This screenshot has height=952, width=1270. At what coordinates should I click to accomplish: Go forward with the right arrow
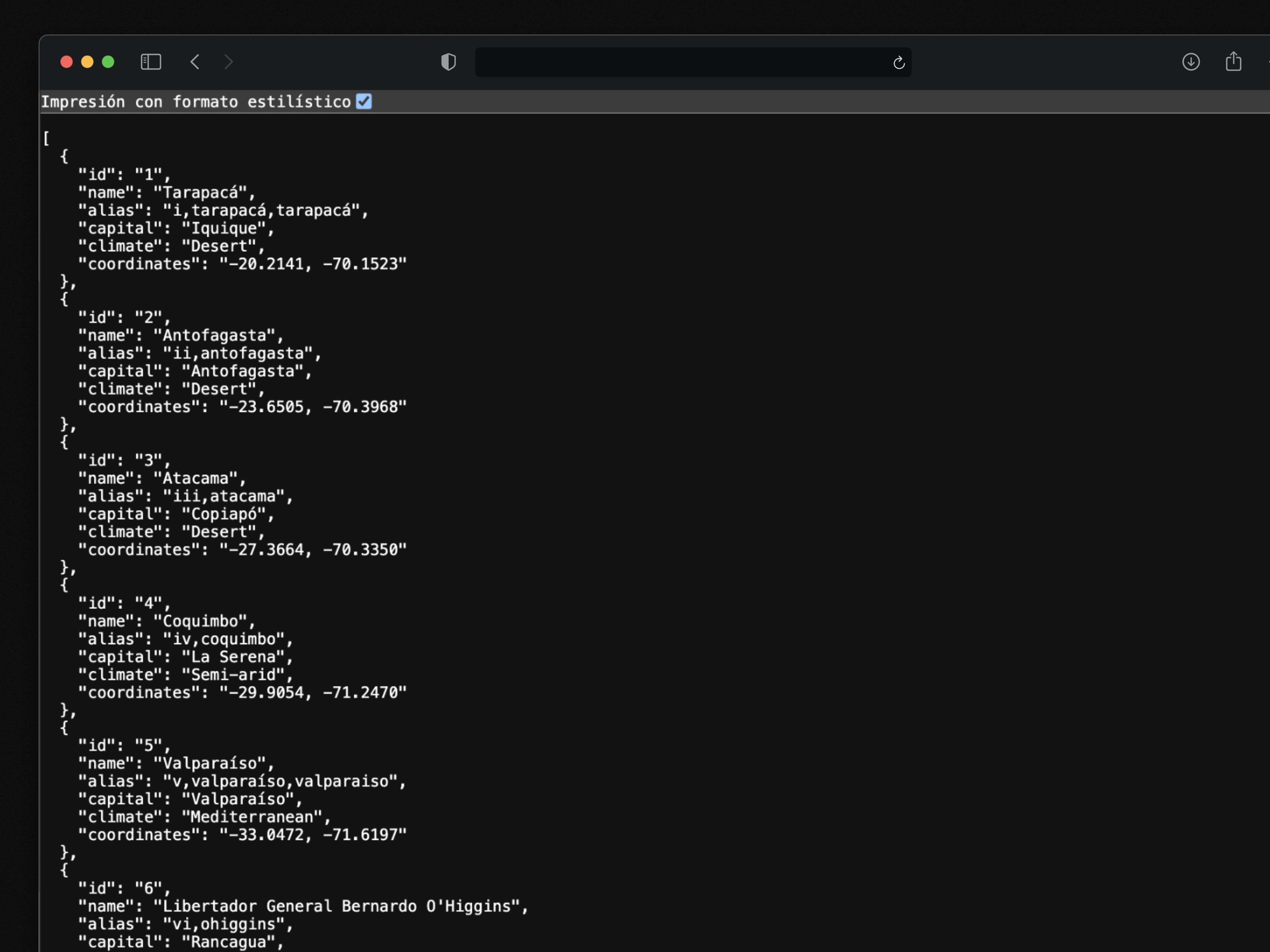pyautogui.click(x=229, y=62)
